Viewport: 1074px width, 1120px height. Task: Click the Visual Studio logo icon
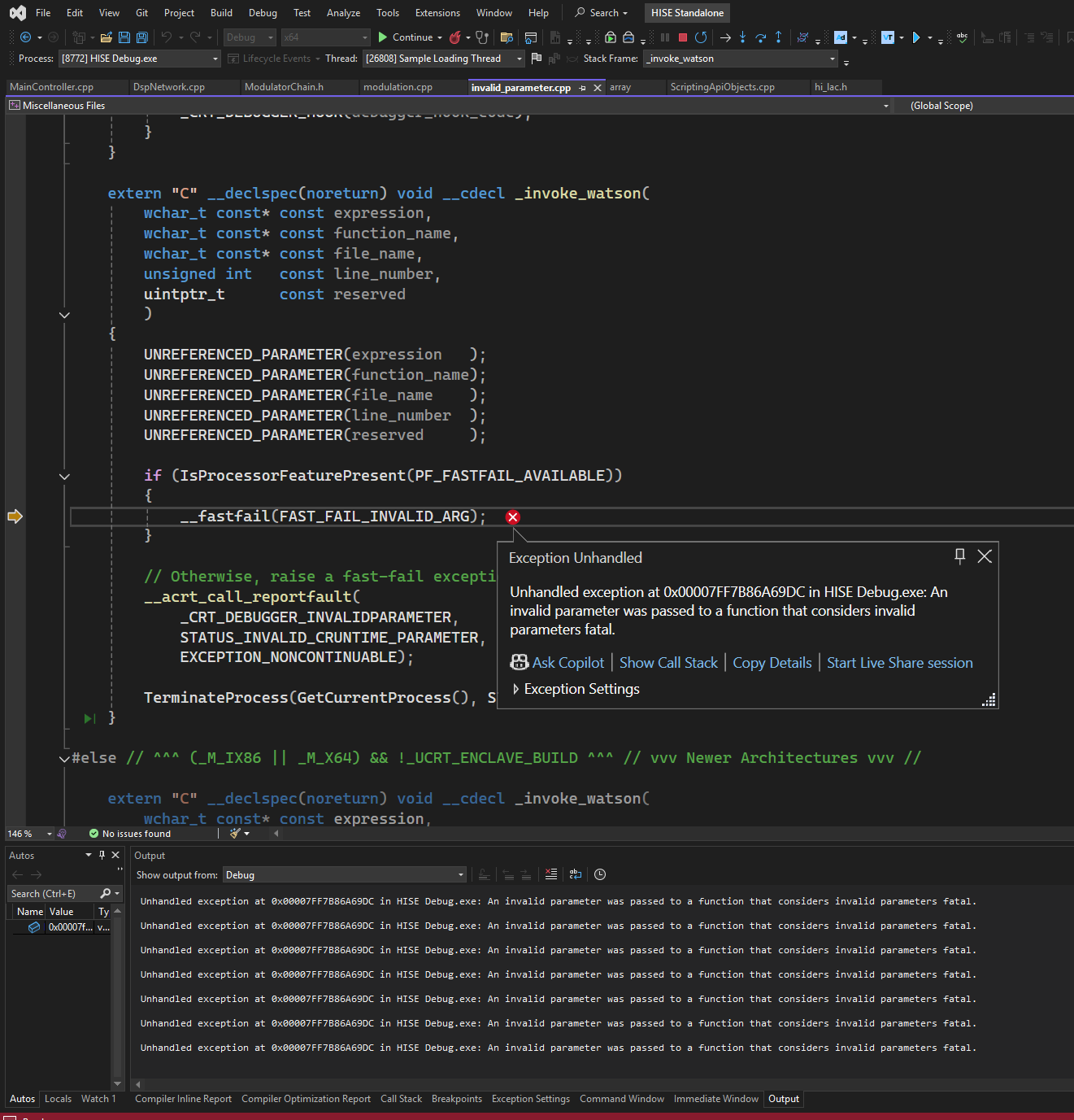[x=17, y=13]
